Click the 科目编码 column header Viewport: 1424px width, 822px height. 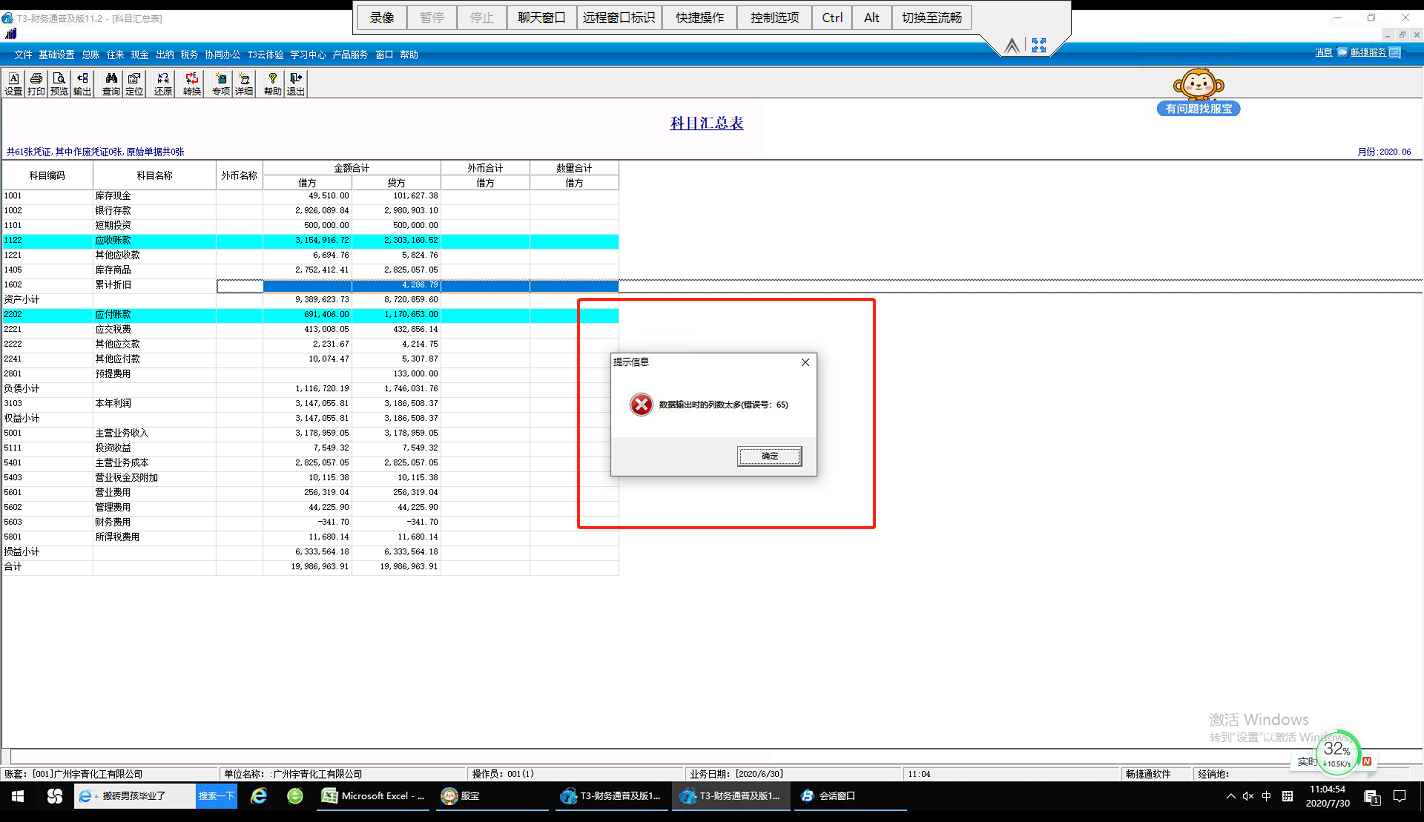coord(47,175)
